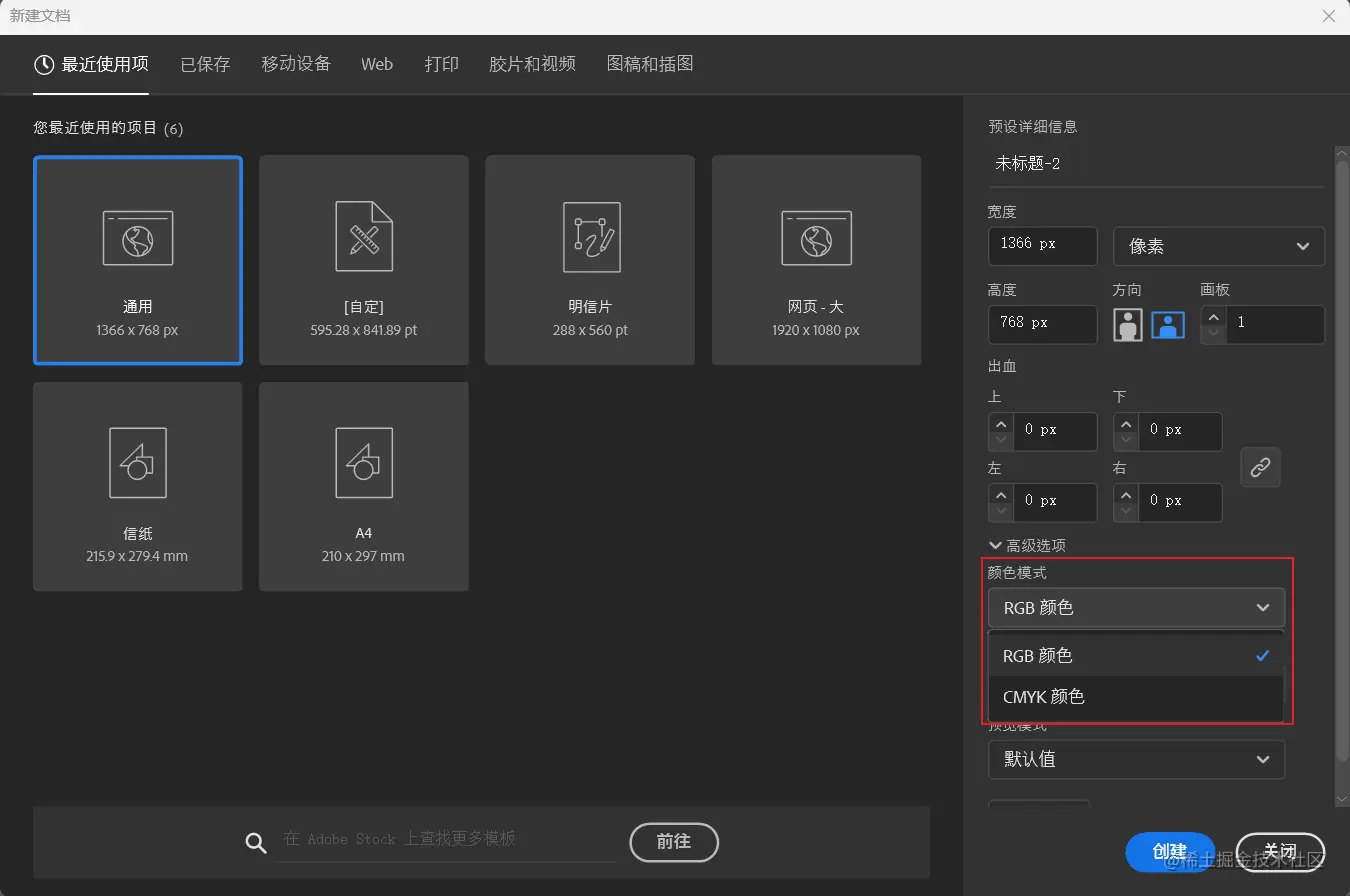Select the portrait orientation icon under 方向
Image resolution: width=1350 pixels, height=896 pixels.
point(1127,324)
